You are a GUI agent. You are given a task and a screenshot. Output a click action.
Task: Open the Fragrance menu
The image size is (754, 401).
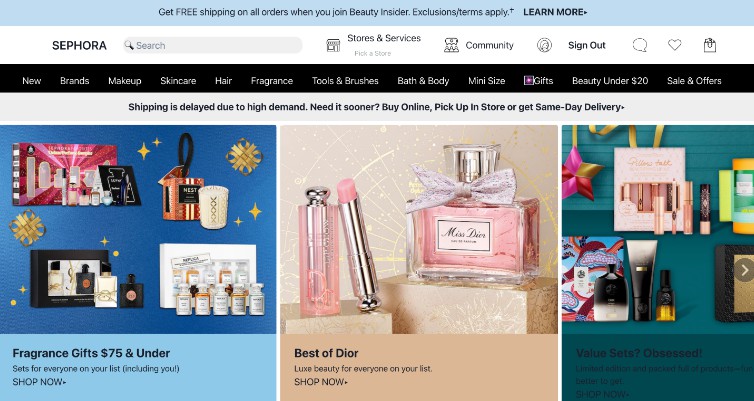click(272, 81)
